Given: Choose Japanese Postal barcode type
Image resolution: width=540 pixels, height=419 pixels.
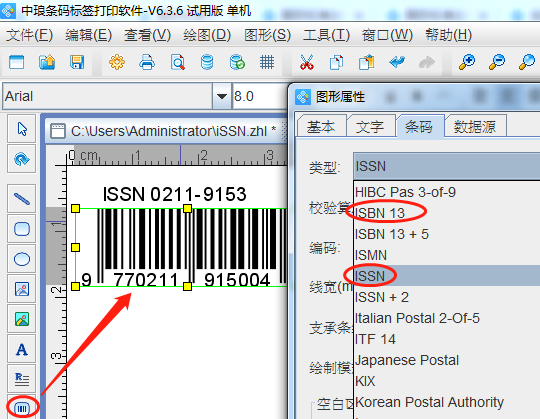Looking at the screenshot, I should 447,360.
